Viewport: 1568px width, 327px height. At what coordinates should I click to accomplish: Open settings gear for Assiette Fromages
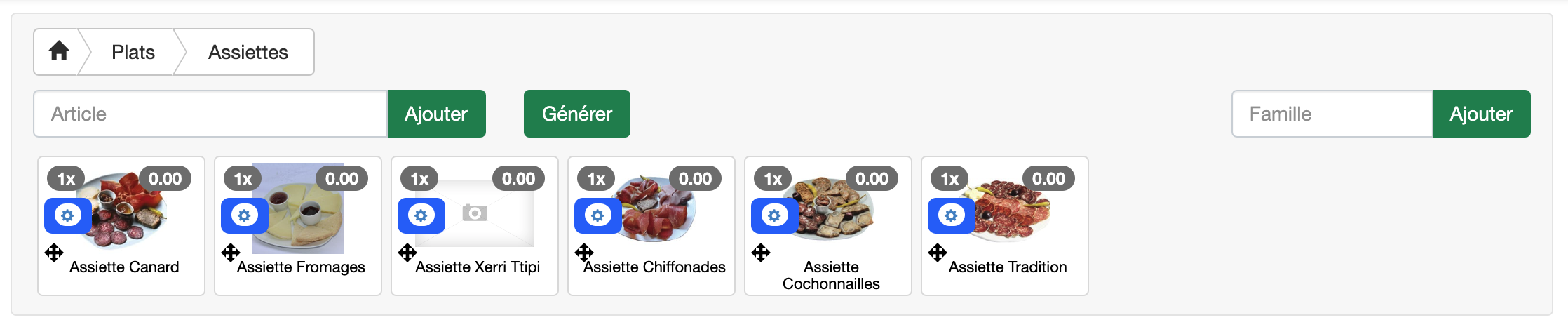click(x=244, y=215)
